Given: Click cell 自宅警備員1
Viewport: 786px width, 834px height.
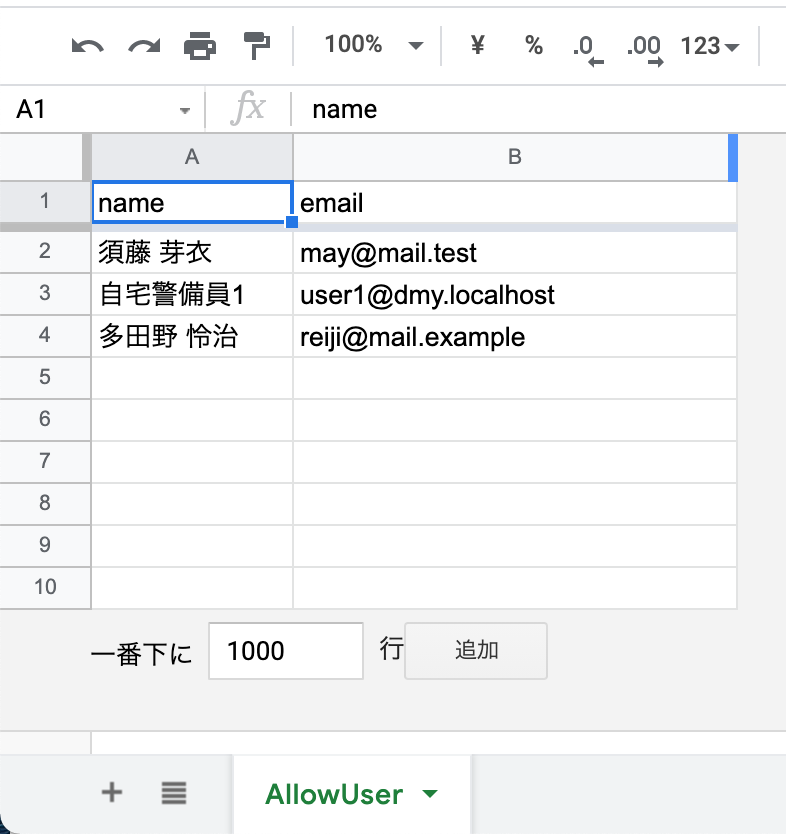Looking at the screenshot, I should [192, 294].
